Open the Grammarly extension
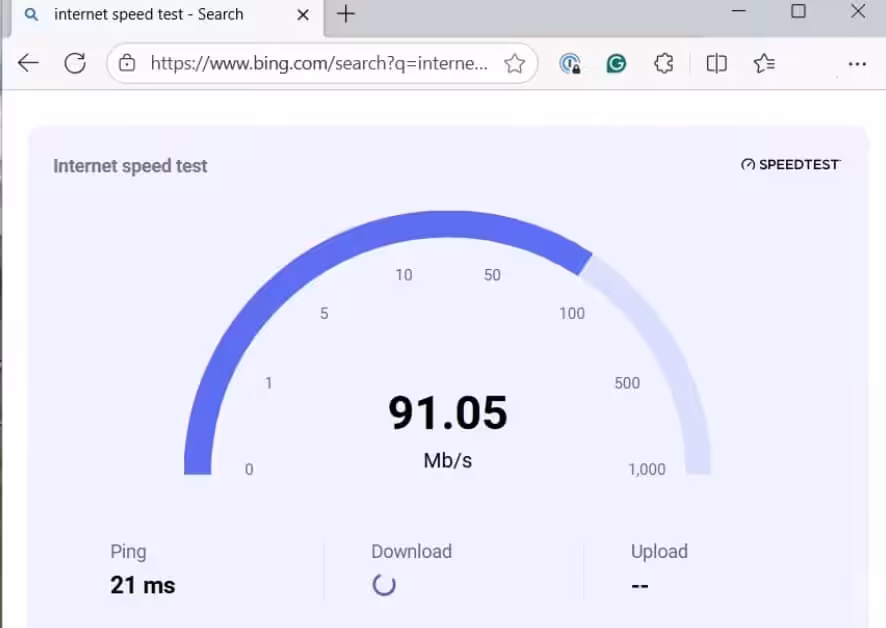Screen dimensions: 886x628 tap(616, 63)
